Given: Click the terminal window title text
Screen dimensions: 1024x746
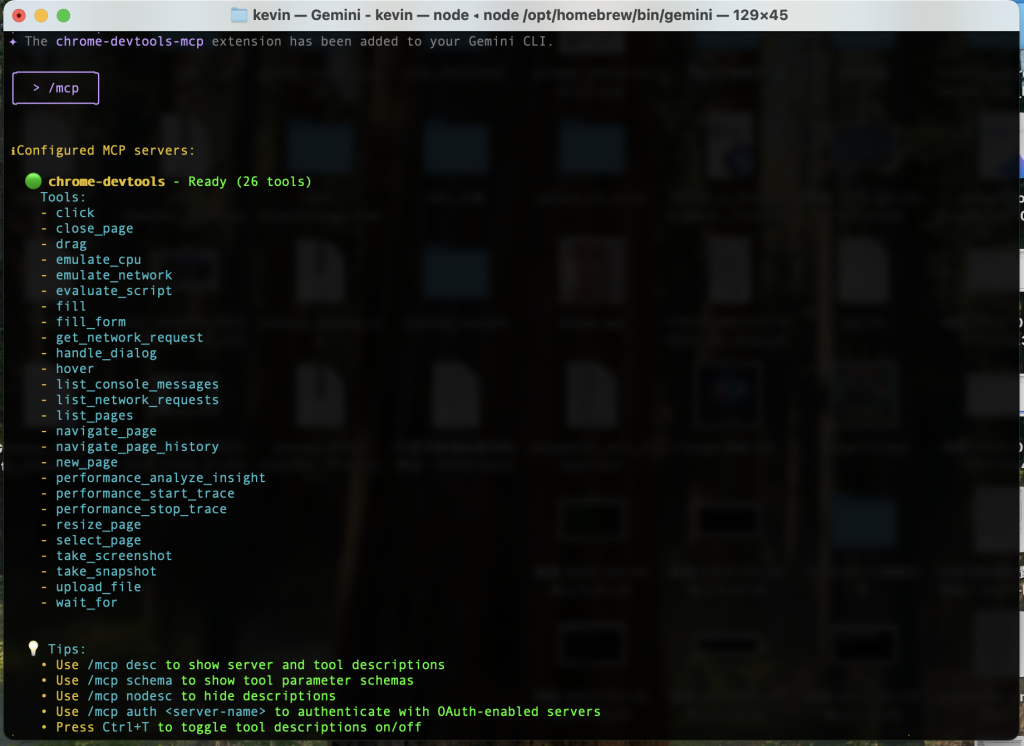Looking at the screenshot, I should [x=520, y=15].
